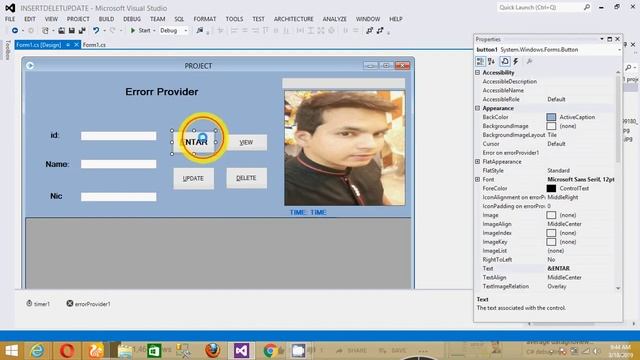This screenshot has width=640, height=360.
Task: Select the Categorized view icon in Properties
Action: 480,61
